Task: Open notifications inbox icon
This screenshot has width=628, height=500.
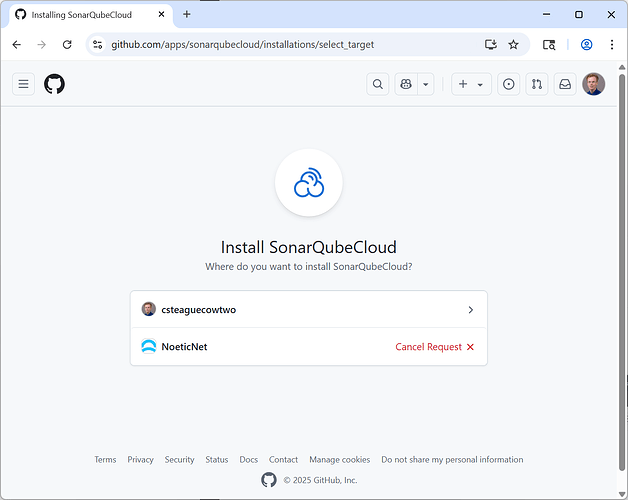Action: click(565, 84)
